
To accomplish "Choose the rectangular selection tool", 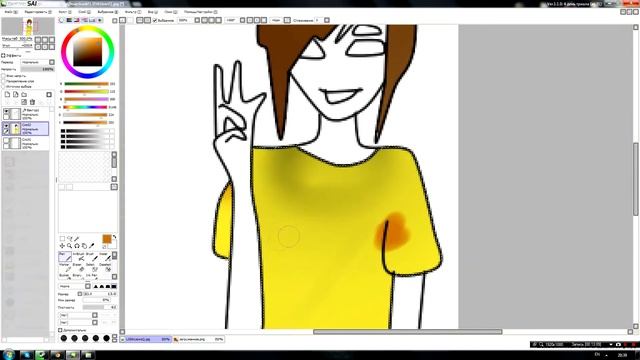I will 62,238.
